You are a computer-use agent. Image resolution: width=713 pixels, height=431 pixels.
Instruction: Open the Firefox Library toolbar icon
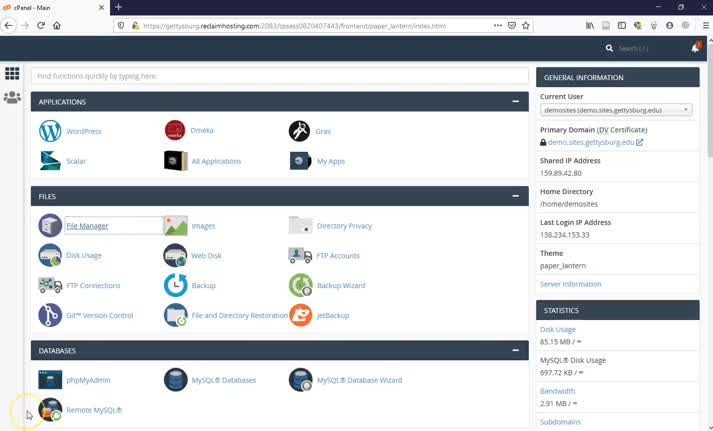590,25
